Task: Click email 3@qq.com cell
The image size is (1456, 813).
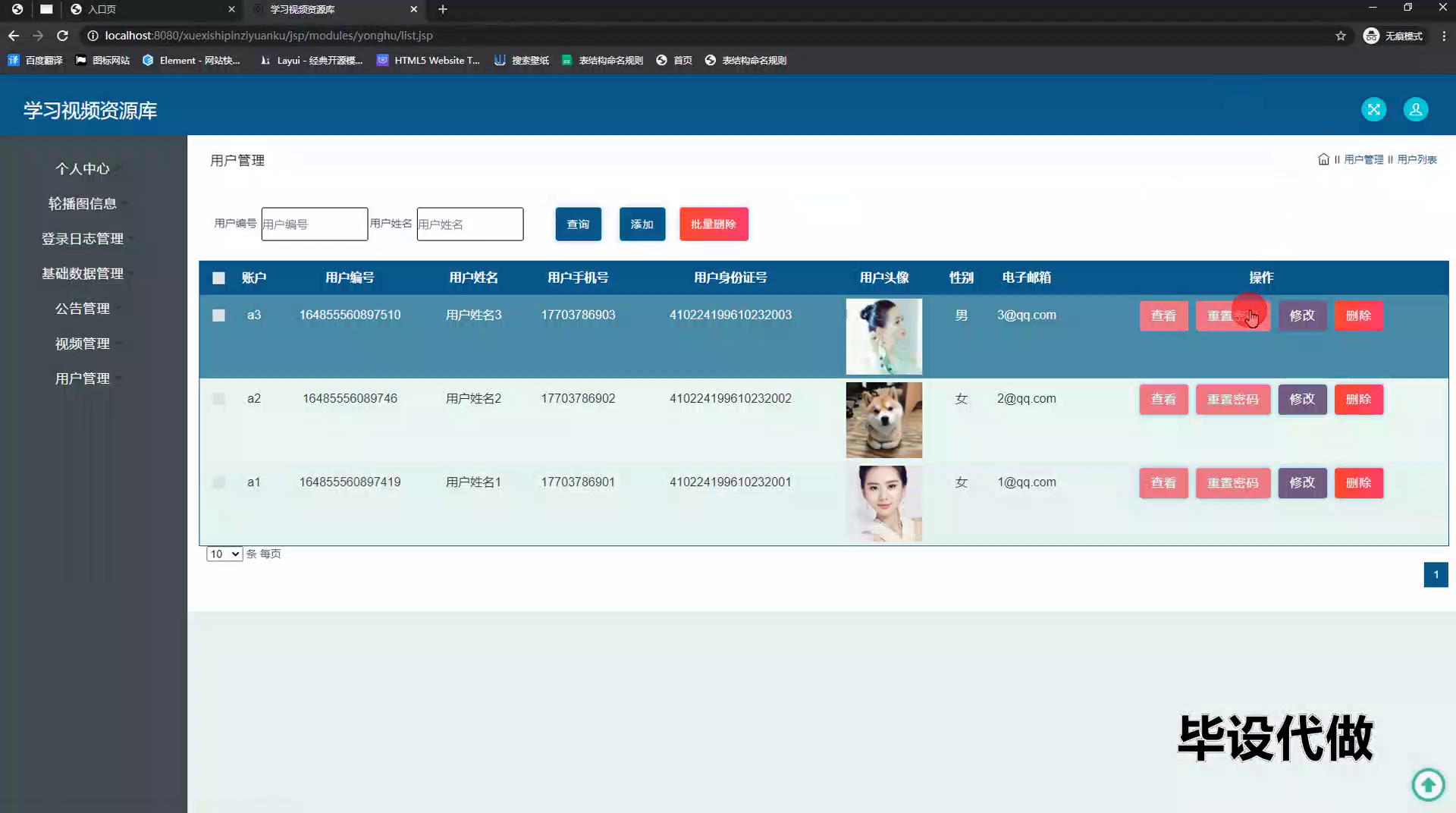Action: 1026,315
